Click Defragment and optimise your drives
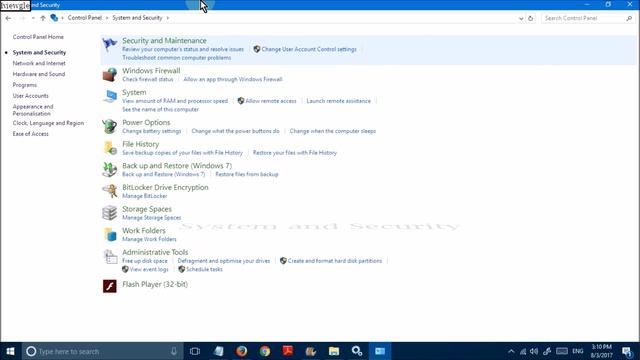 point(224,261)
